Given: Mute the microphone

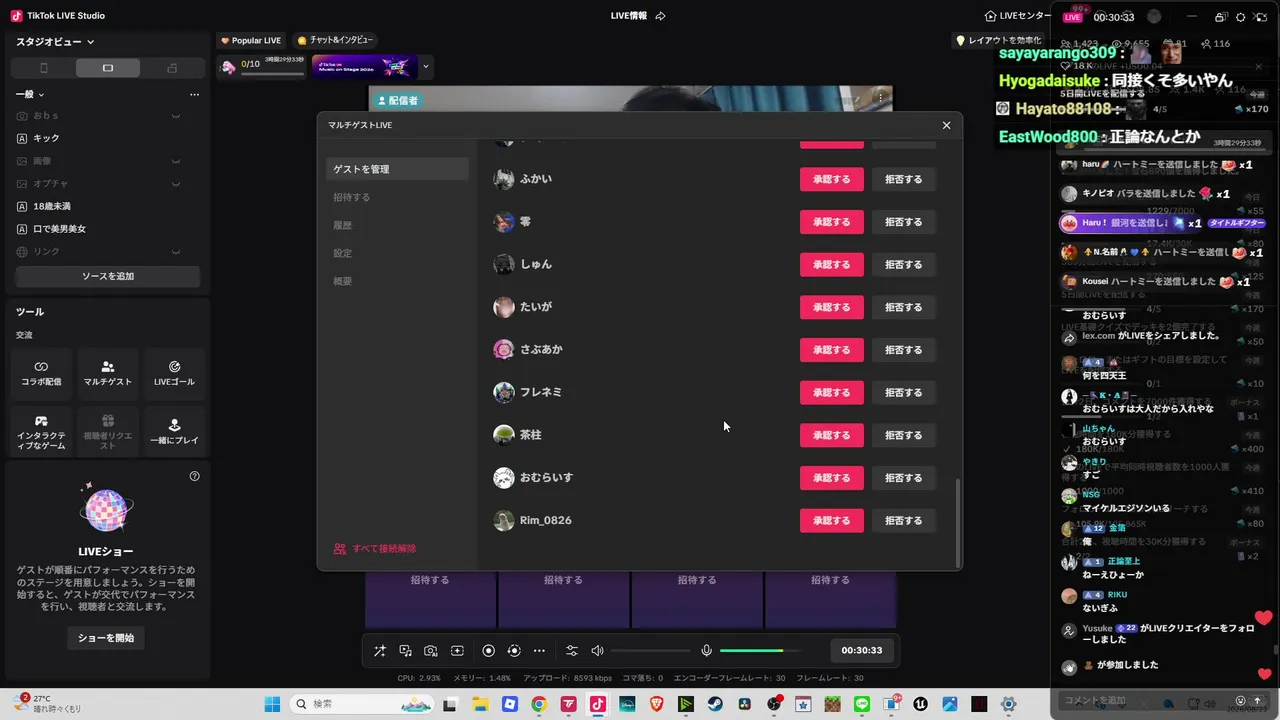Looking at the screenshot, I should point(707,651).
